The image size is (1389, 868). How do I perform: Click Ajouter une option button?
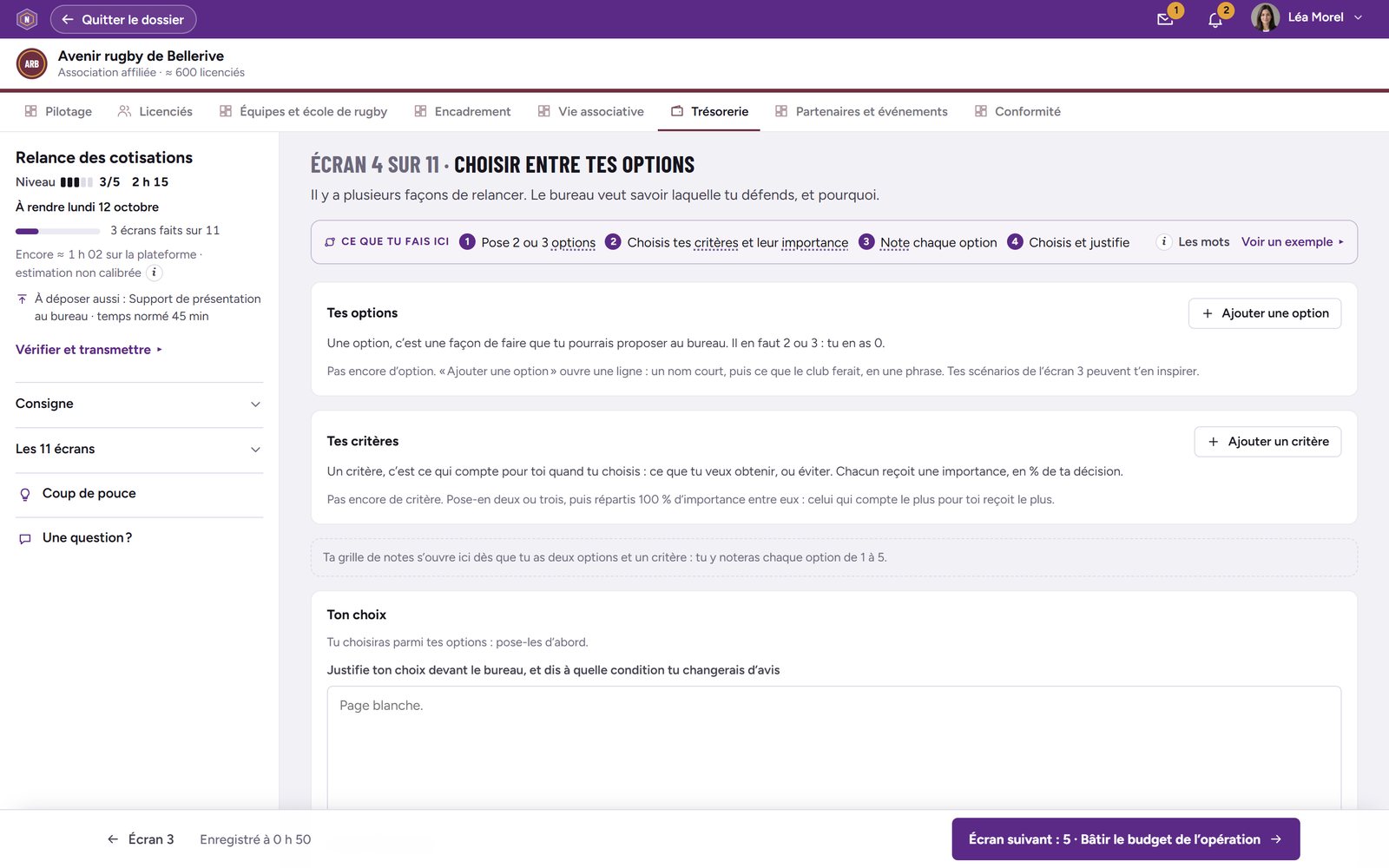tap(1264, 313)
